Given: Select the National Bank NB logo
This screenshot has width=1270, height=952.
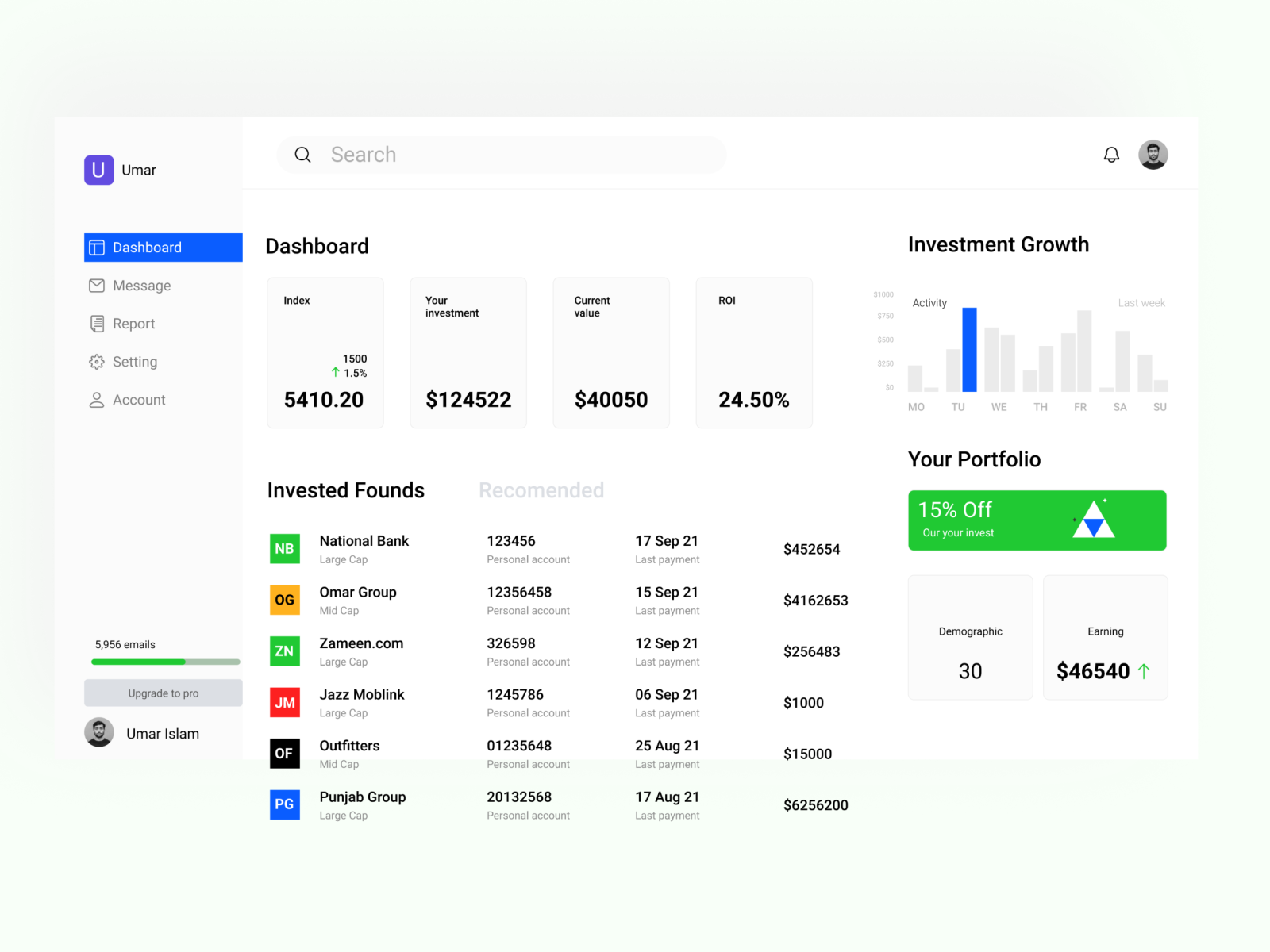Looking at the screenshot, I should 284,548.
